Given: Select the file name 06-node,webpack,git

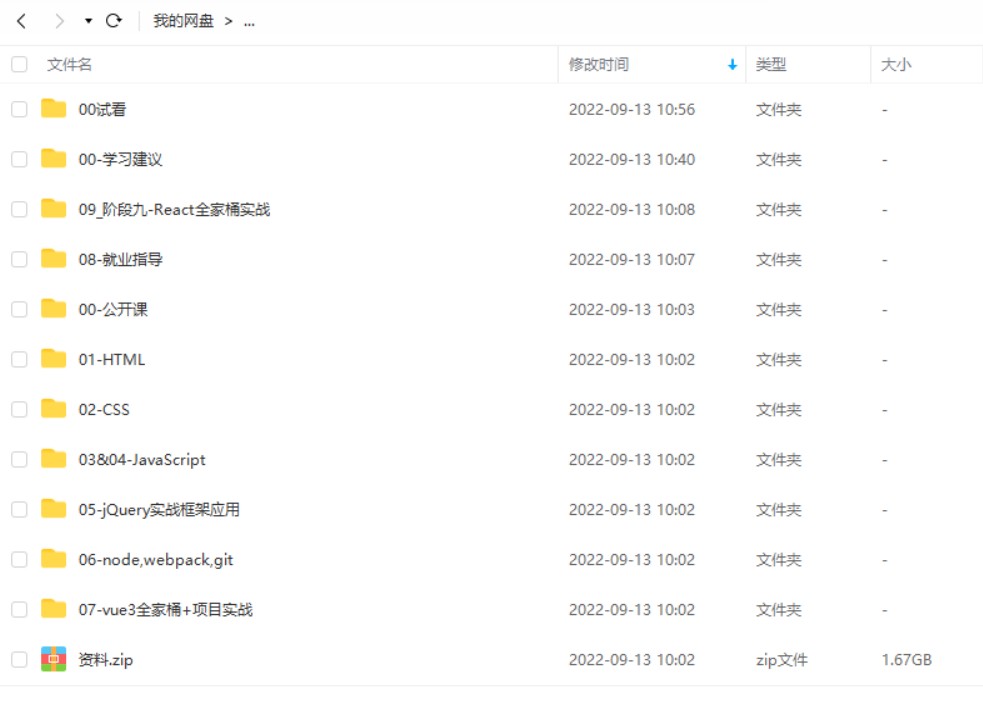Looking at the screenshot, I should point(155,560).
